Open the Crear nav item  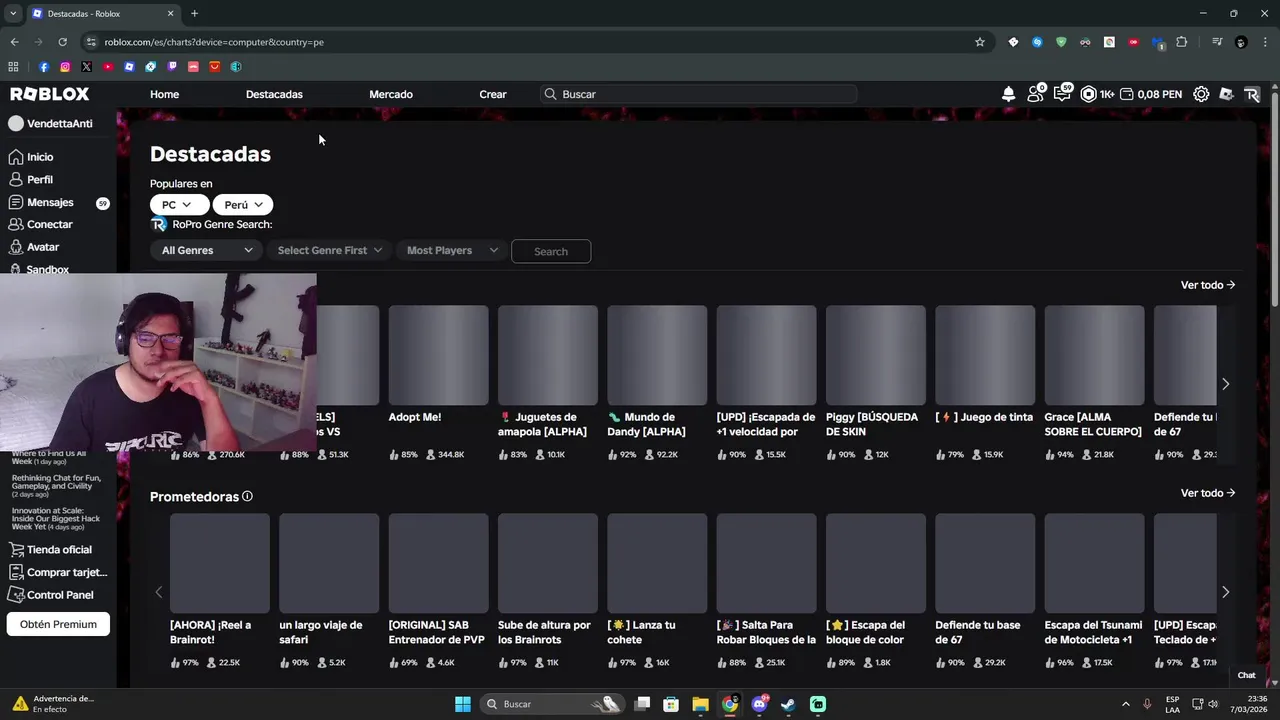[x=493, y=94]
